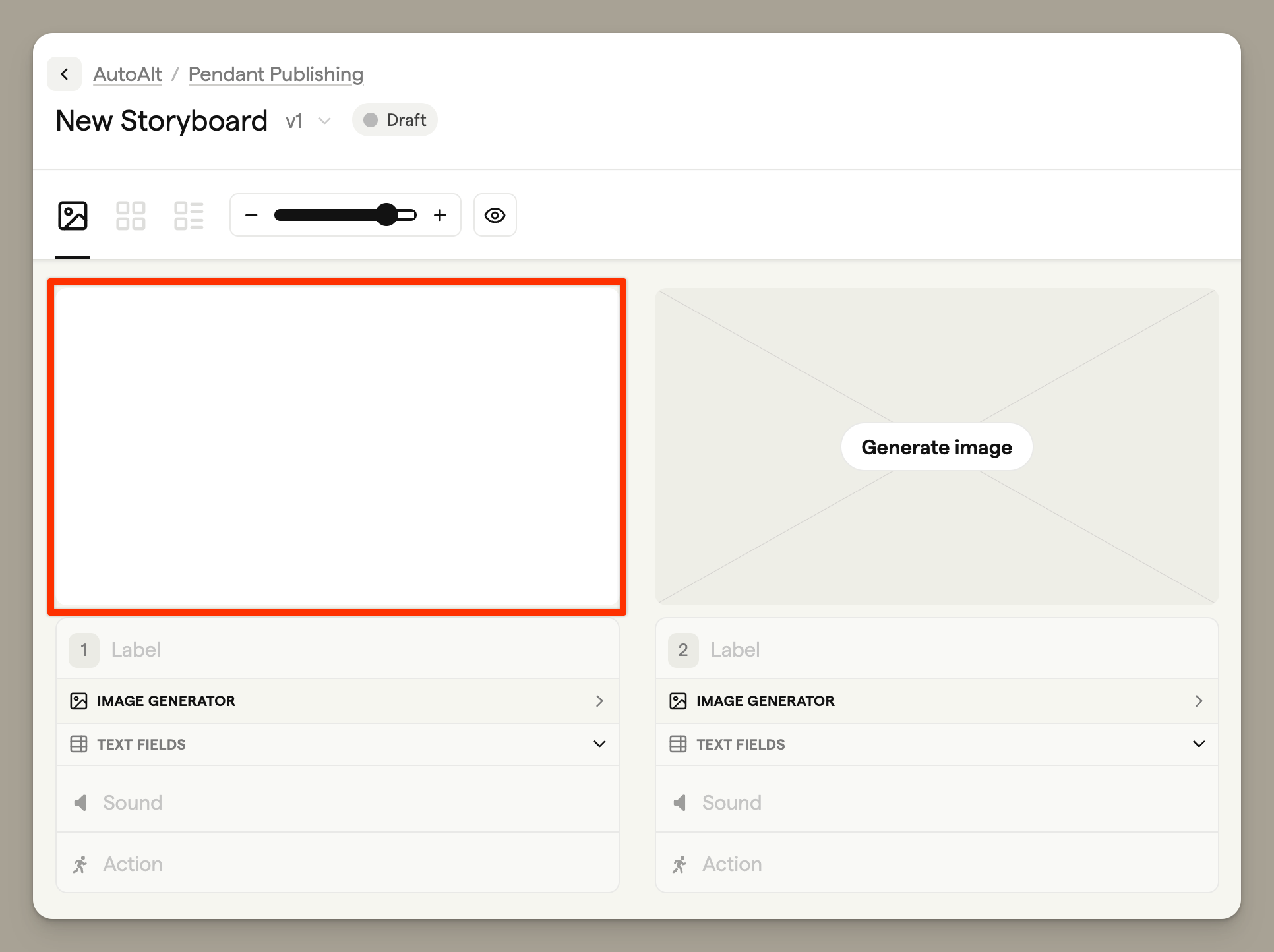Switch to list view layout
Viewport: 1274px width, 952px height.
[x=189, y=216]
